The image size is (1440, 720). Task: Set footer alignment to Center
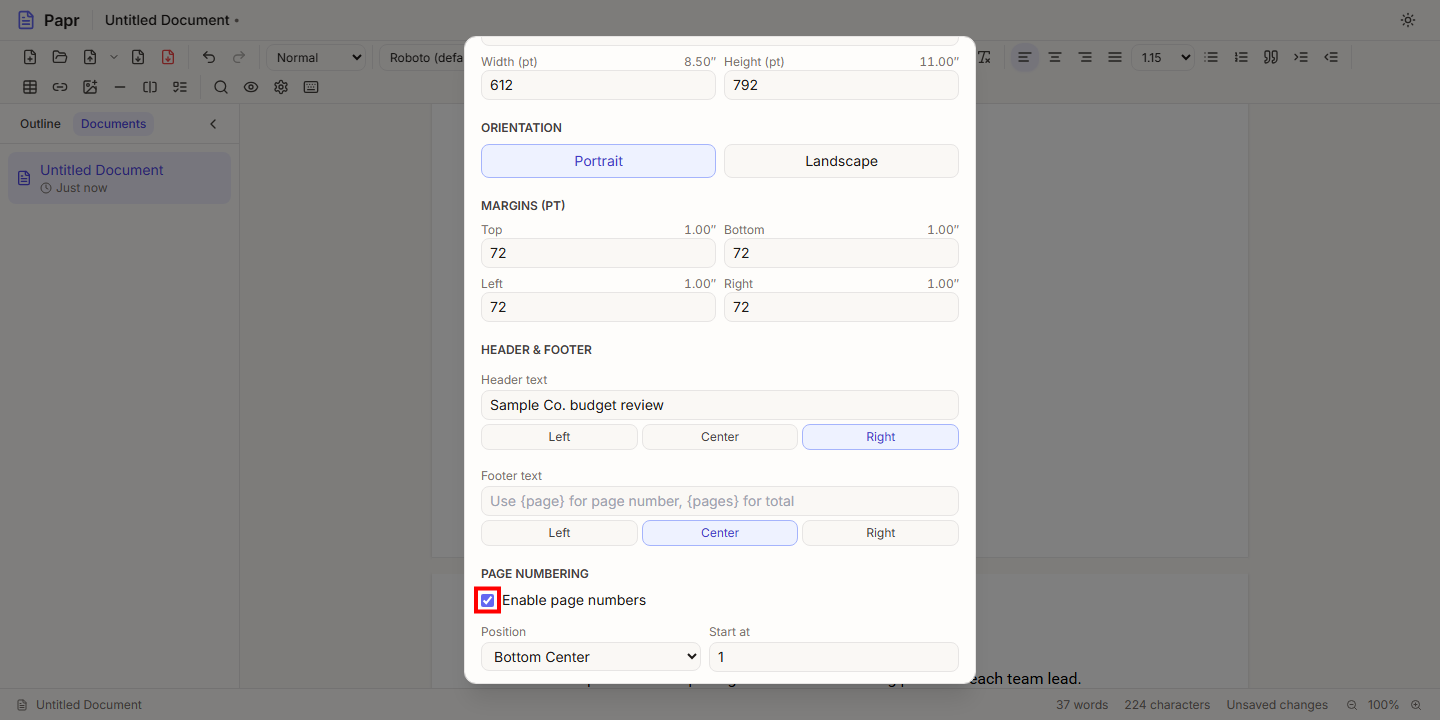tap(720, 533)
